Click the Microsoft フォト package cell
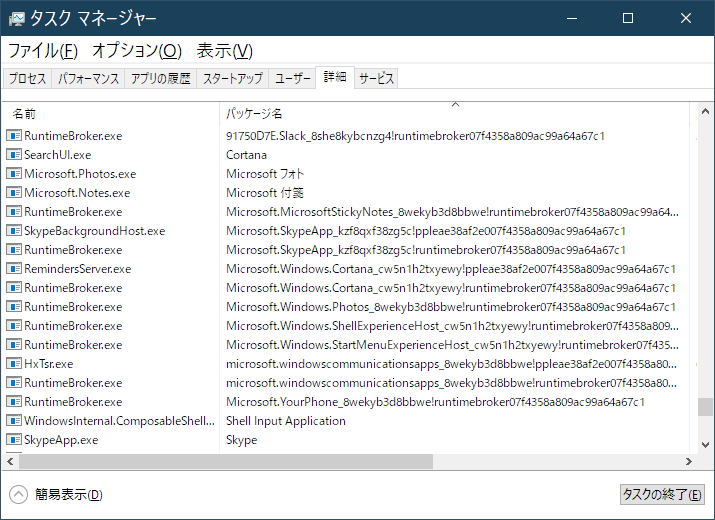The height and width of the screenshot is (520, 715). pyautogui.click(x=265, y=174)
